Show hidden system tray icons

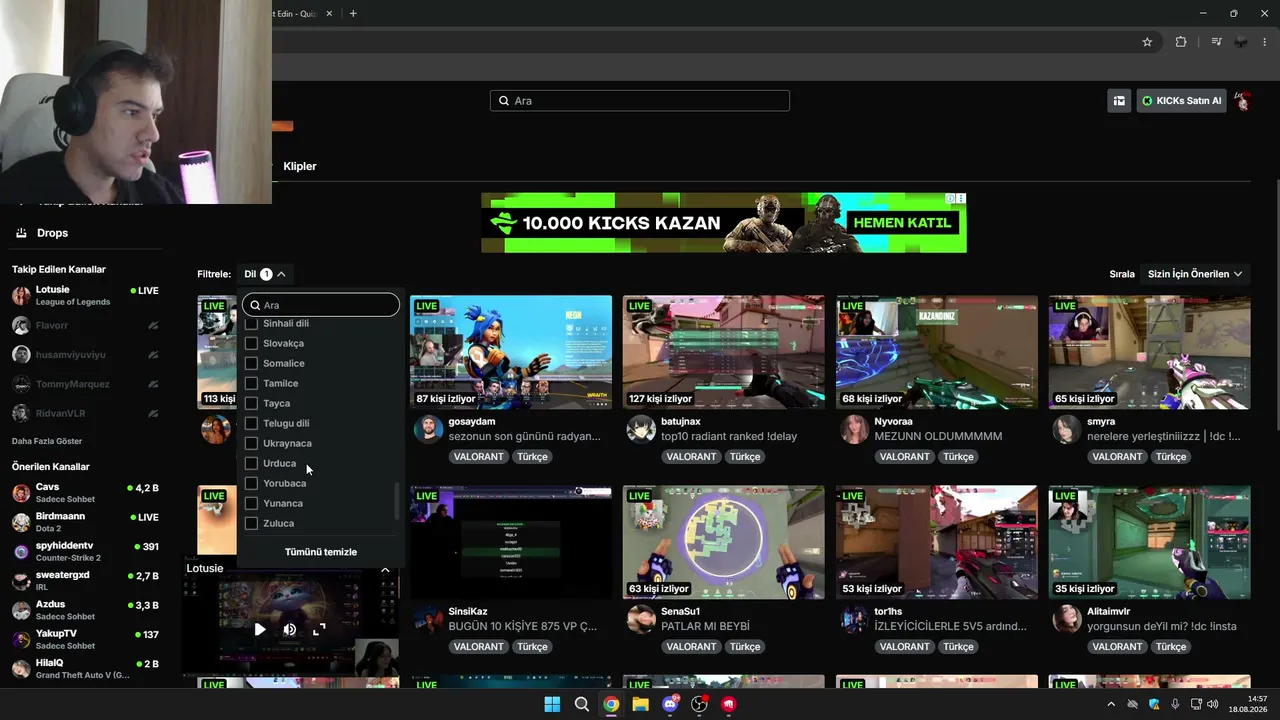tap(1112, 704)
